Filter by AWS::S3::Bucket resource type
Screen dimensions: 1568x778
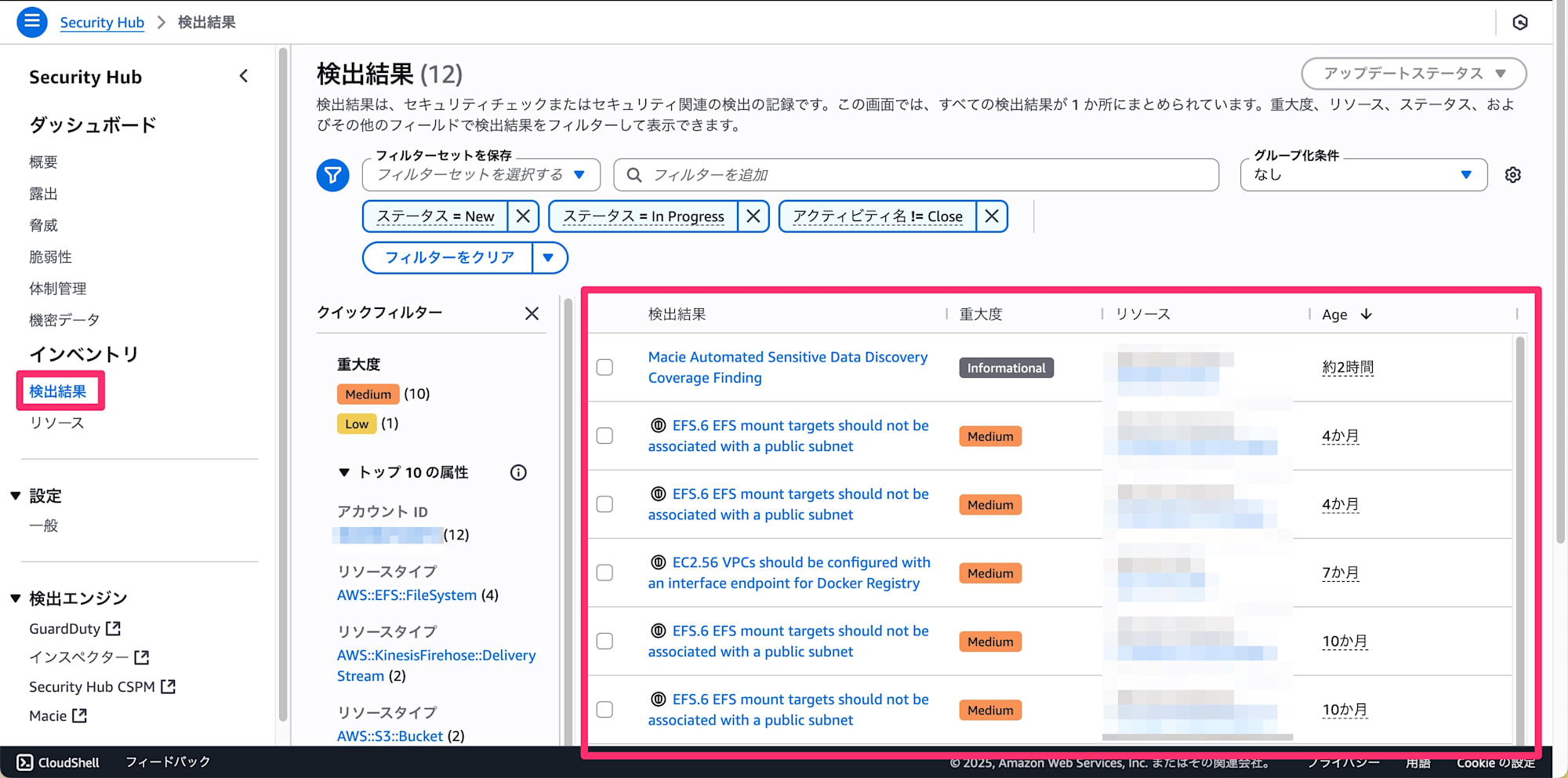390,736
